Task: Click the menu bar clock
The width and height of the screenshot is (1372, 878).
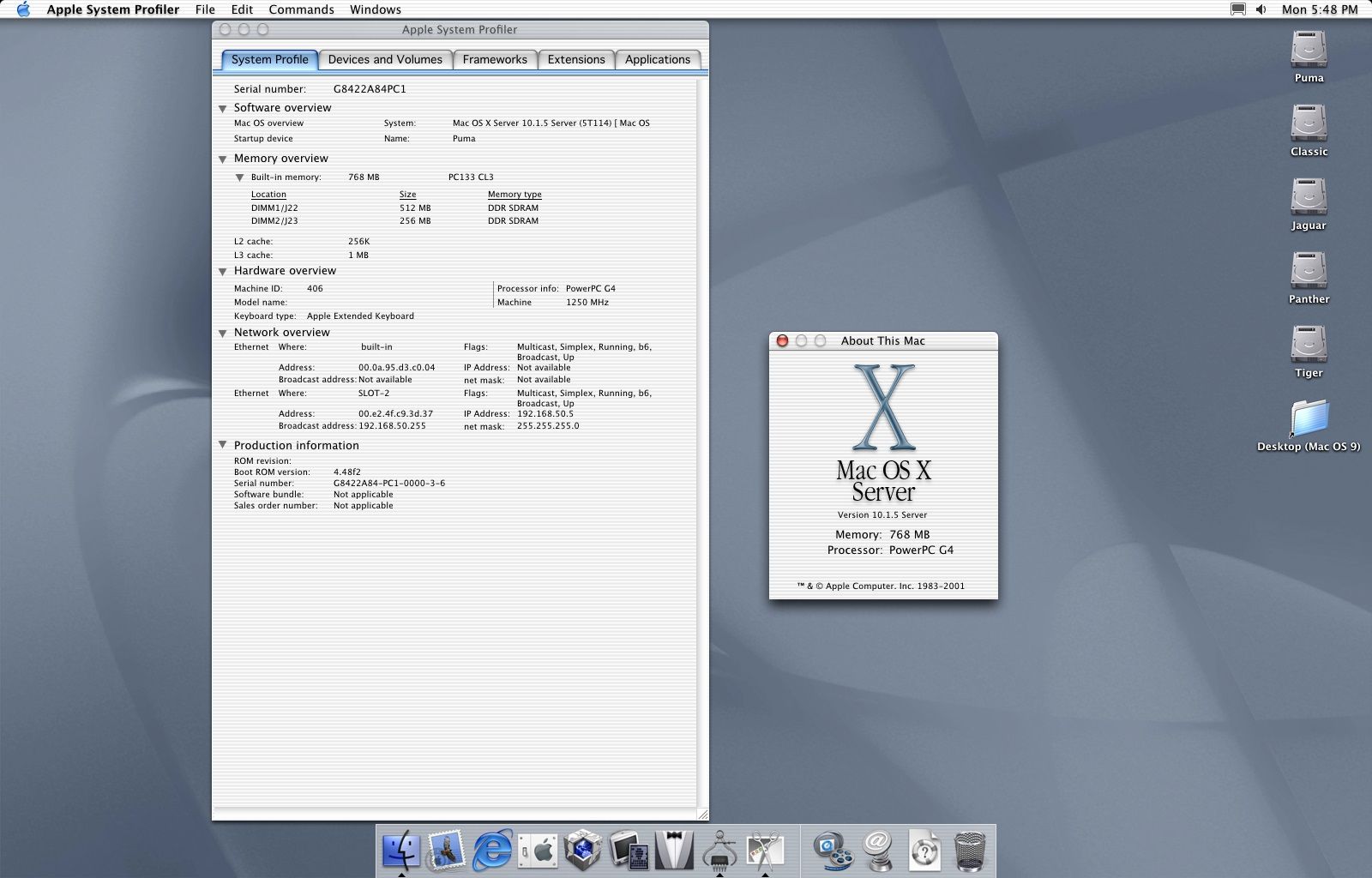Action: coord(1320,9)
